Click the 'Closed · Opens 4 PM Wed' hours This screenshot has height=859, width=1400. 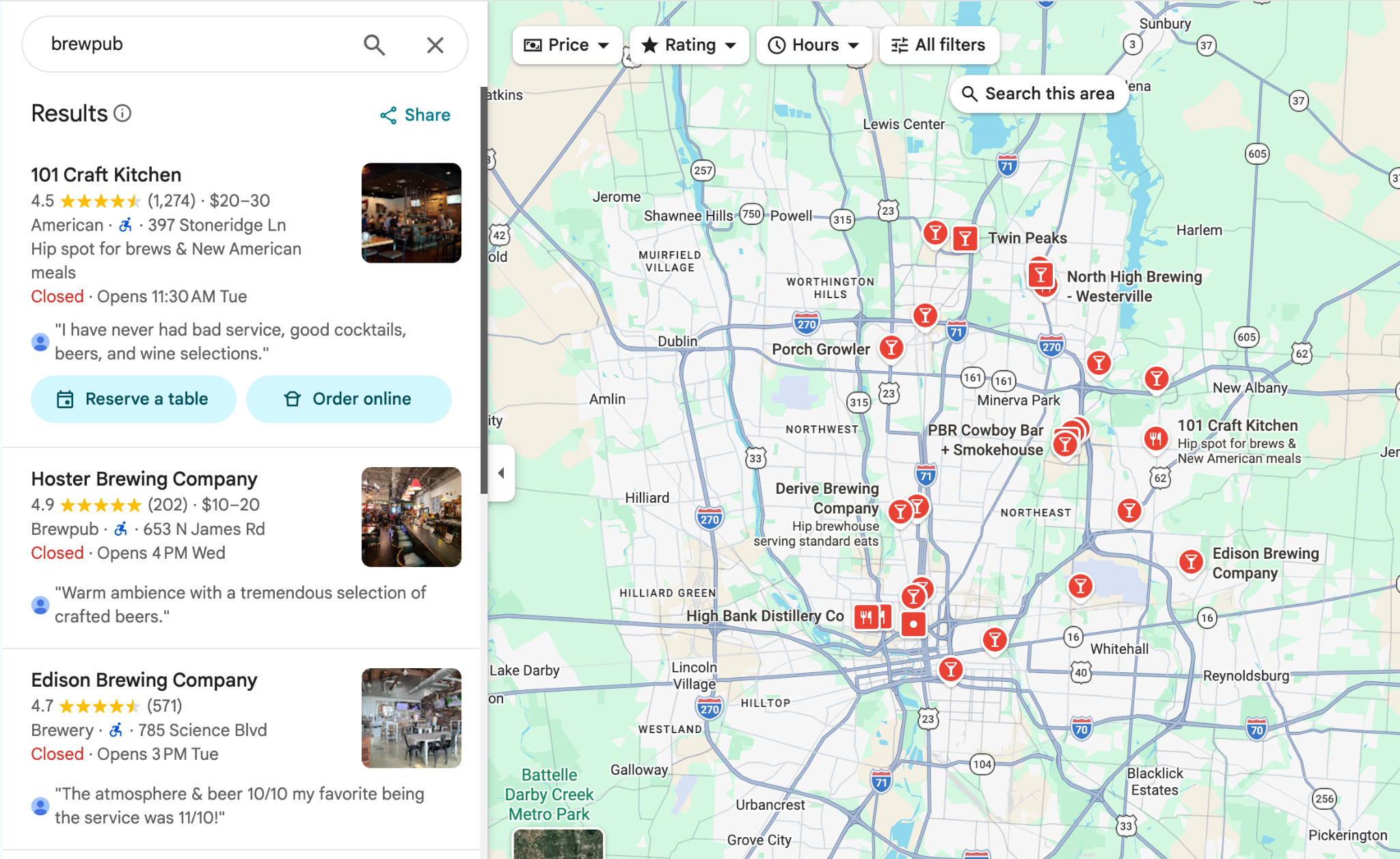(x=128, y=553)
